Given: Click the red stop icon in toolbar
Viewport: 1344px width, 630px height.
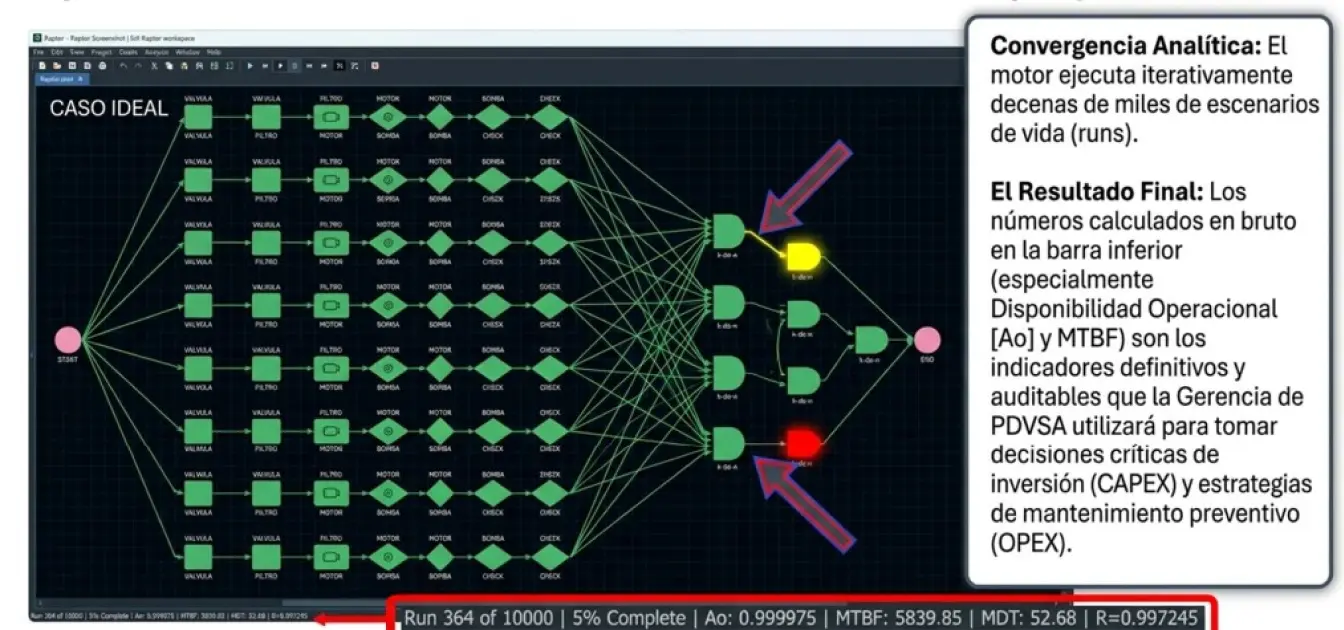Looking at the screenshot, I should coord(375,65).
